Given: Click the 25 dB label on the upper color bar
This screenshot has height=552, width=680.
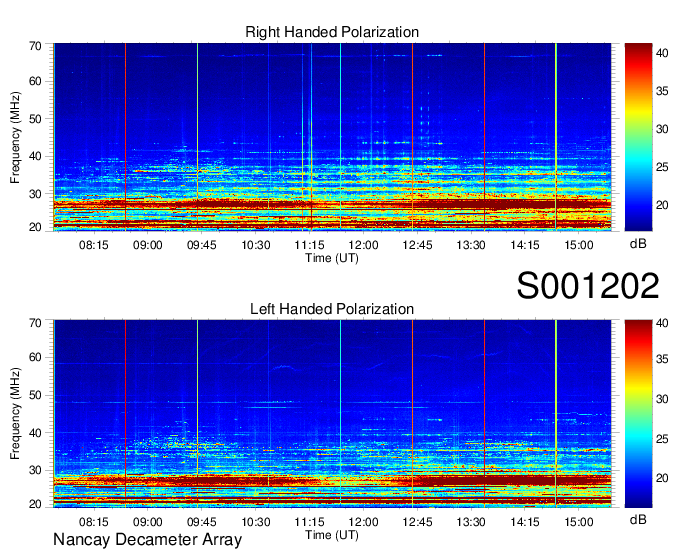Looking at the screenshot, I should [662, 167].
